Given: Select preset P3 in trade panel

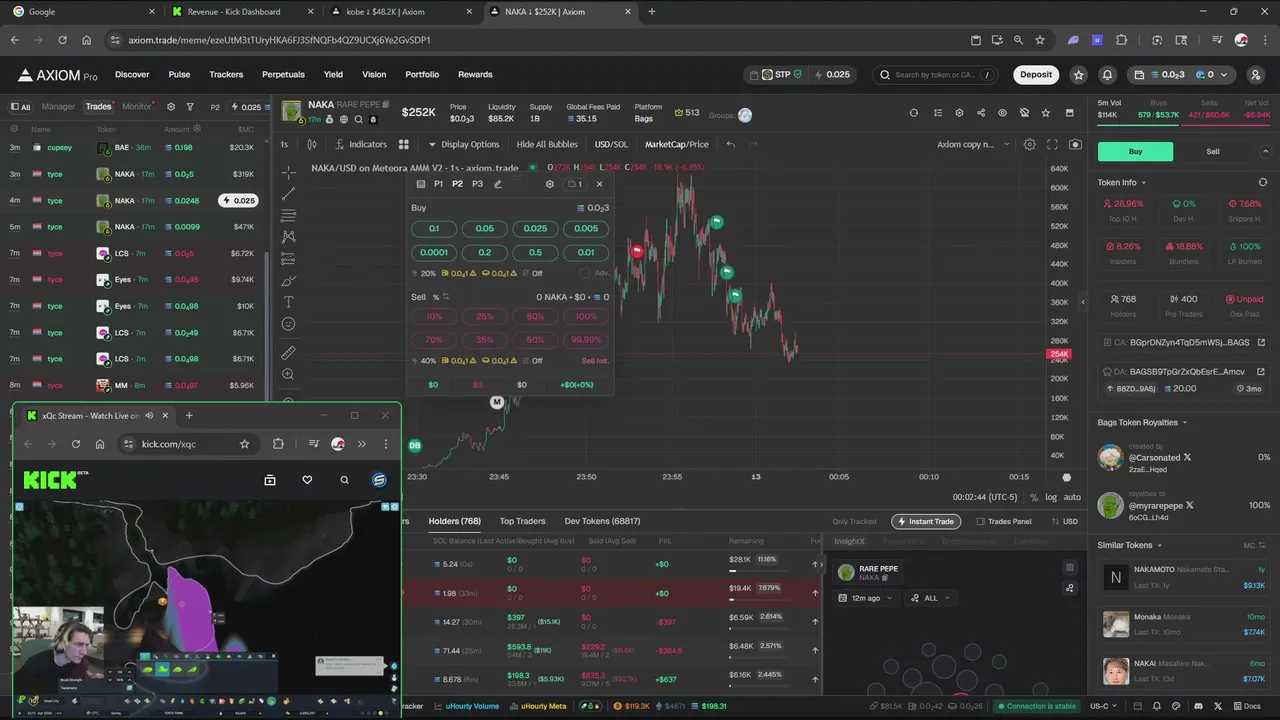Looking at the screenshot, I should click(x=477, y=184).
